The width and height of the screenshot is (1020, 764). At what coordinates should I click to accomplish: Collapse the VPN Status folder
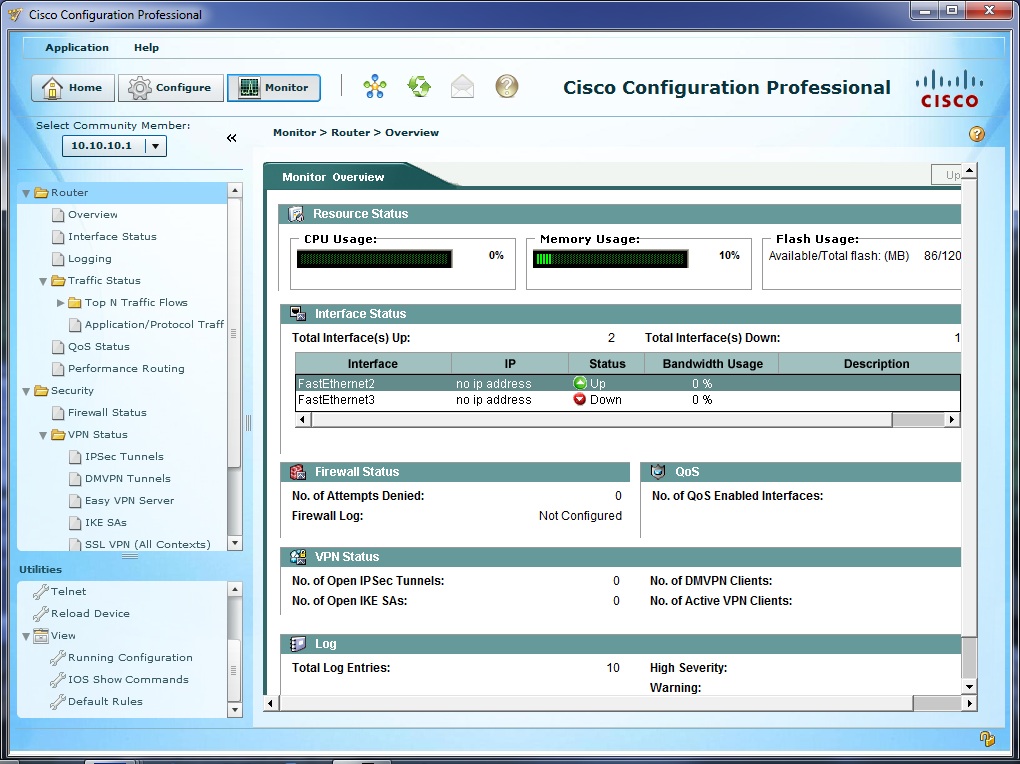[43, 435]
